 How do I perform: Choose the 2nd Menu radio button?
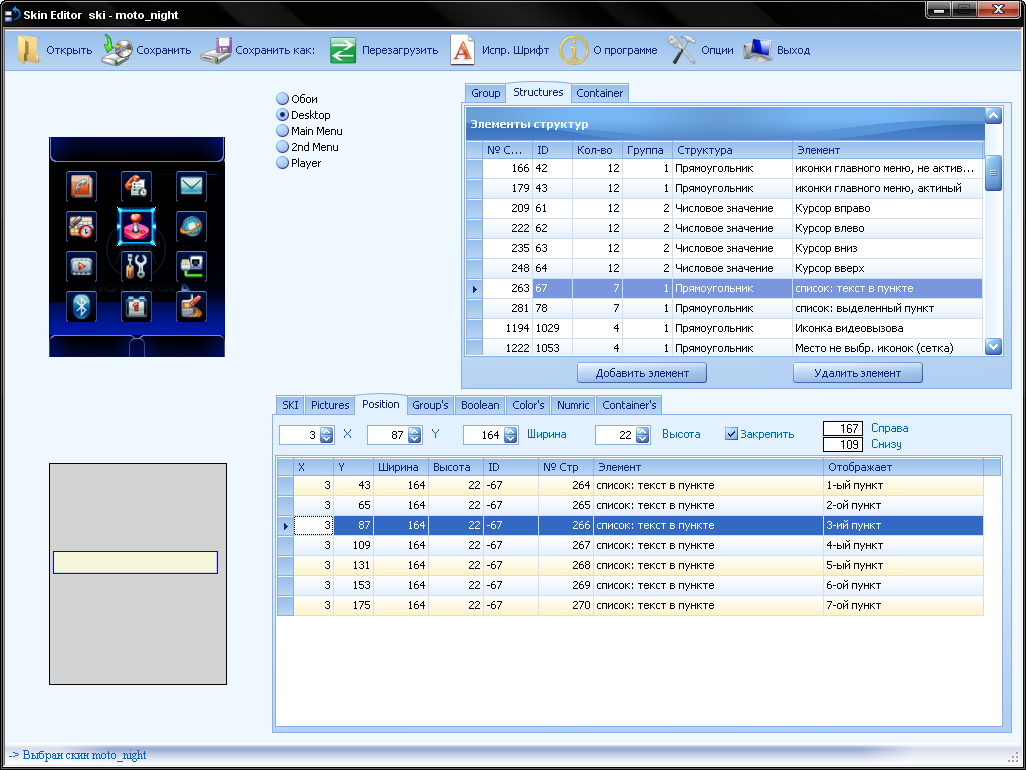point(283,147)
